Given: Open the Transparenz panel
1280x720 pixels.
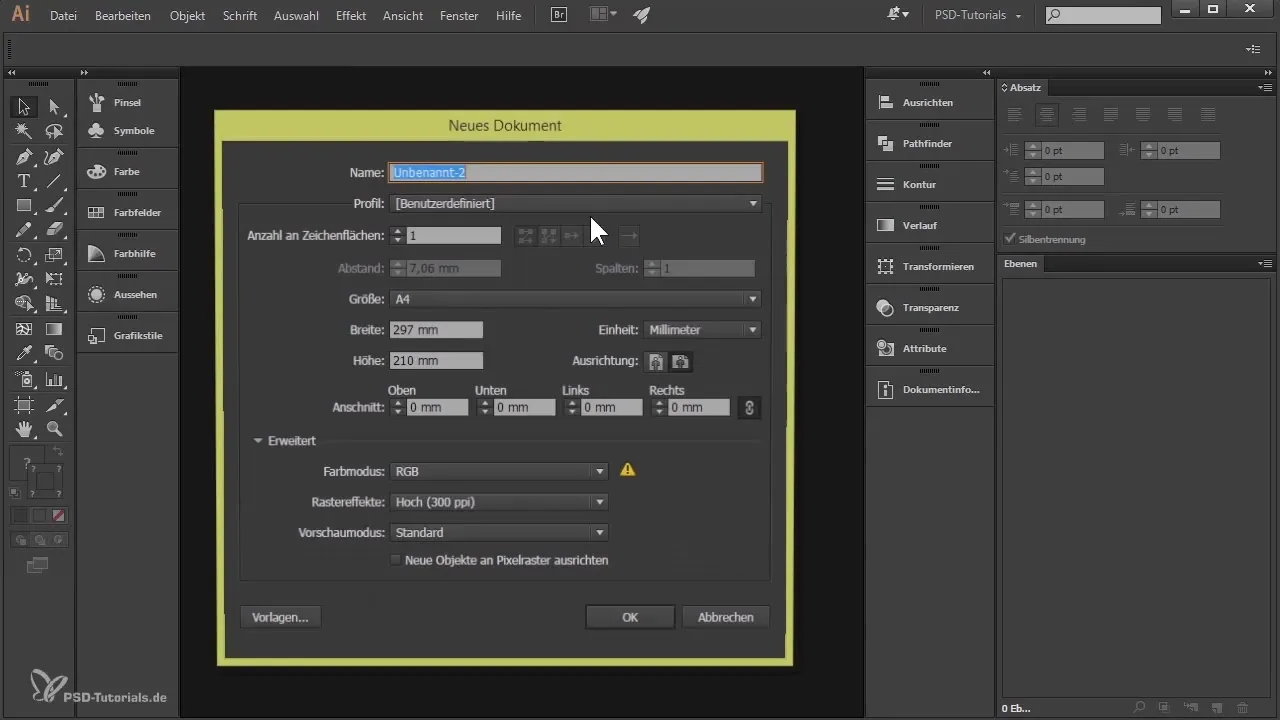Looking at the screenshot, I should 930,308.
